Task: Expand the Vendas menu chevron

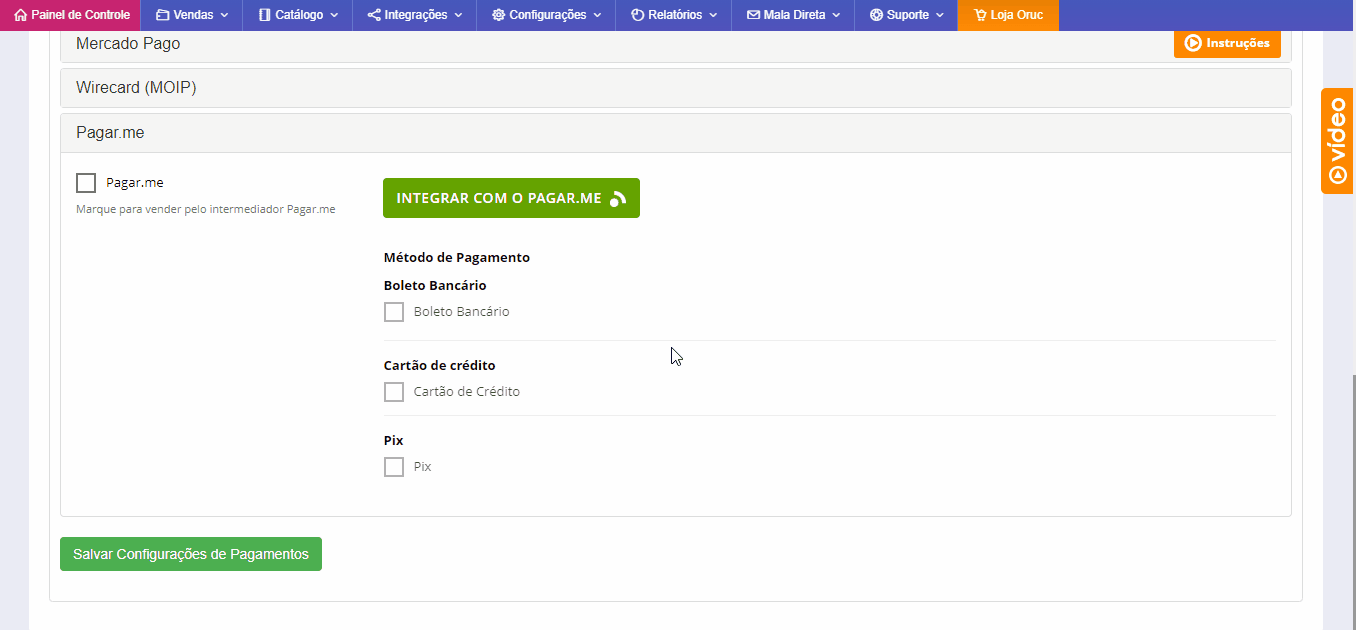Action: 224,16
